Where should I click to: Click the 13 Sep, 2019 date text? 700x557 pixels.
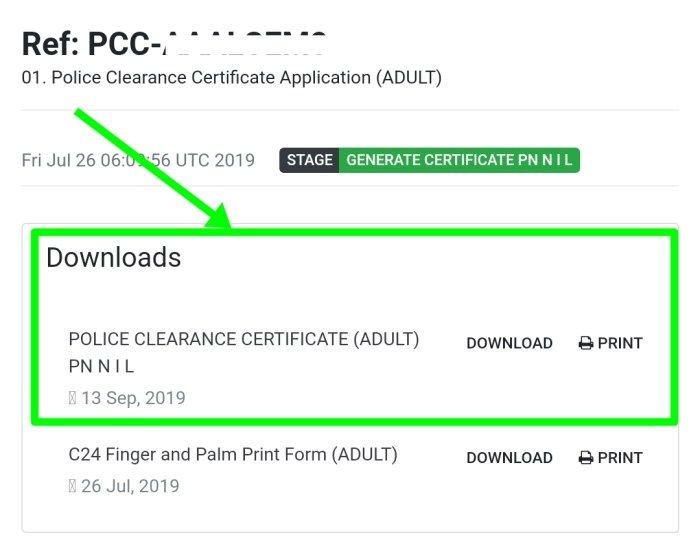click(133, 398)
